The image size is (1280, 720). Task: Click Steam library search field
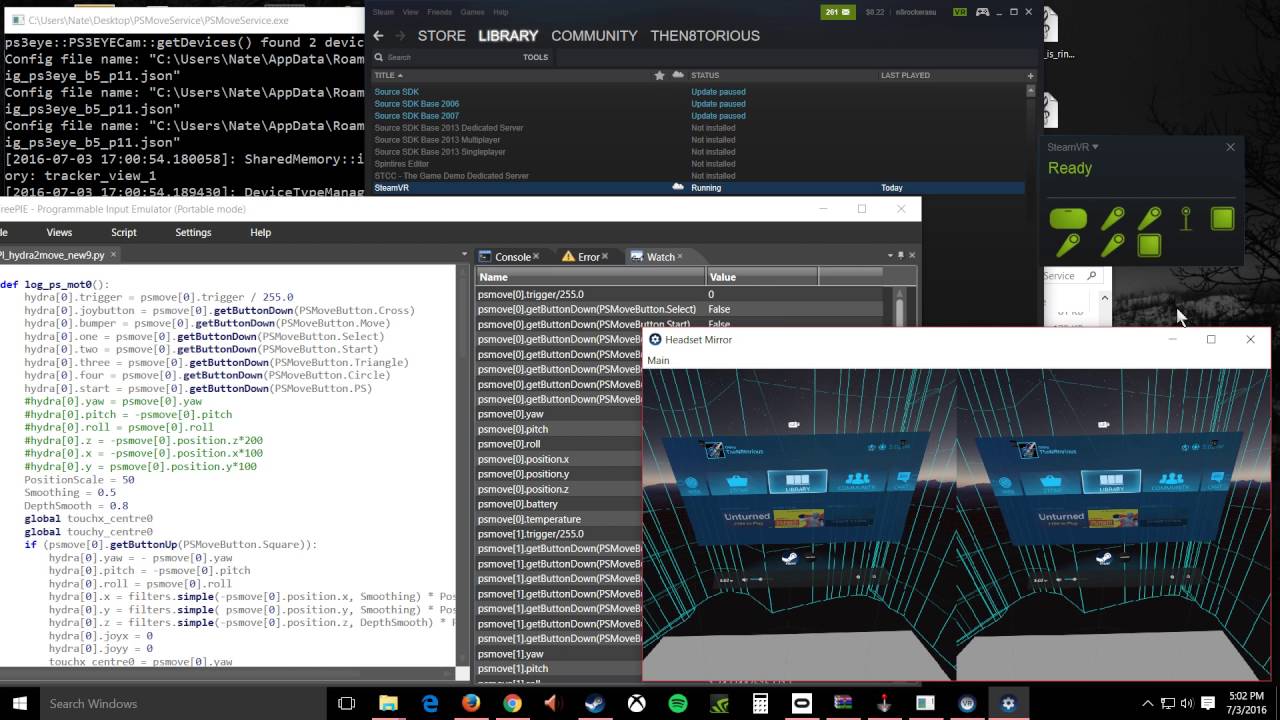(x=445, y=57)
